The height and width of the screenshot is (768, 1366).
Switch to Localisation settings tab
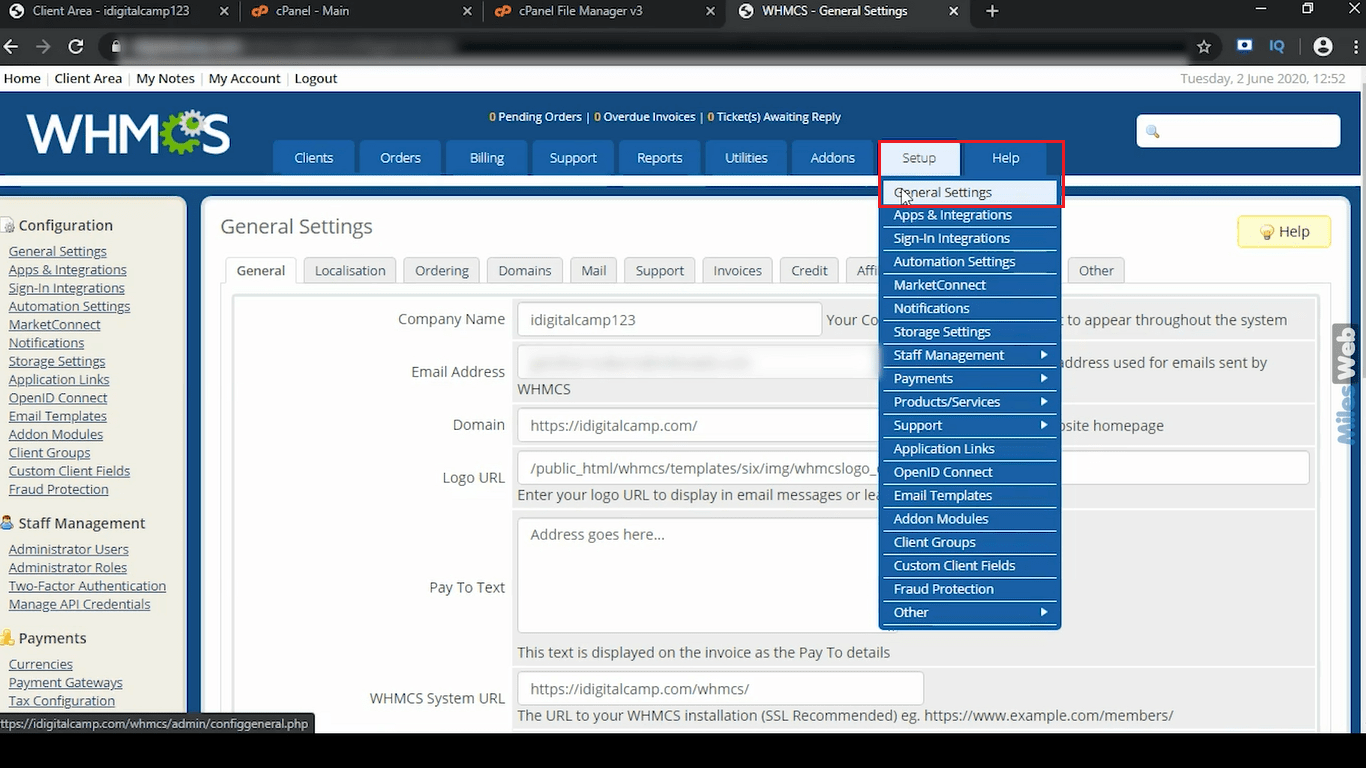pos(350,270)
